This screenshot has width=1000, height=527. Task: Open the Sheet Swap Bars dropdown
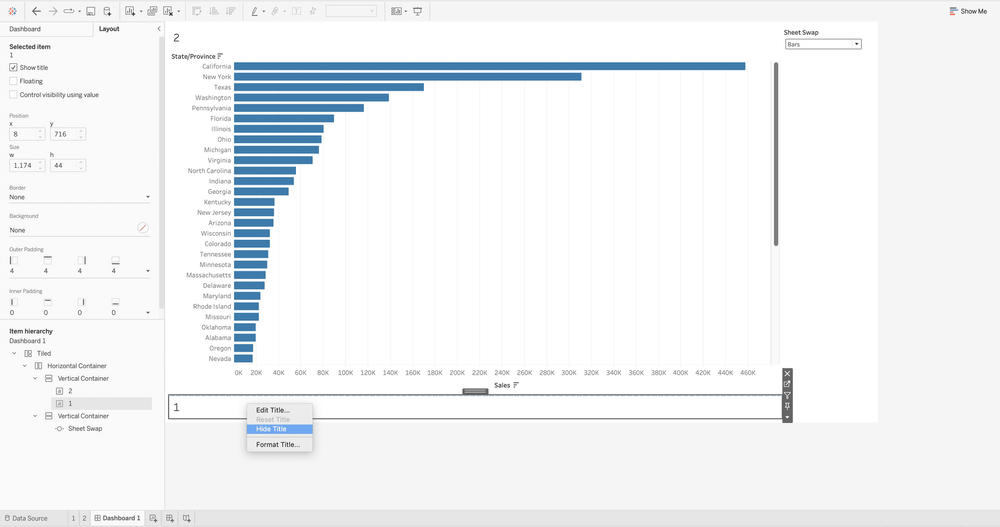(x=823, y=44)
